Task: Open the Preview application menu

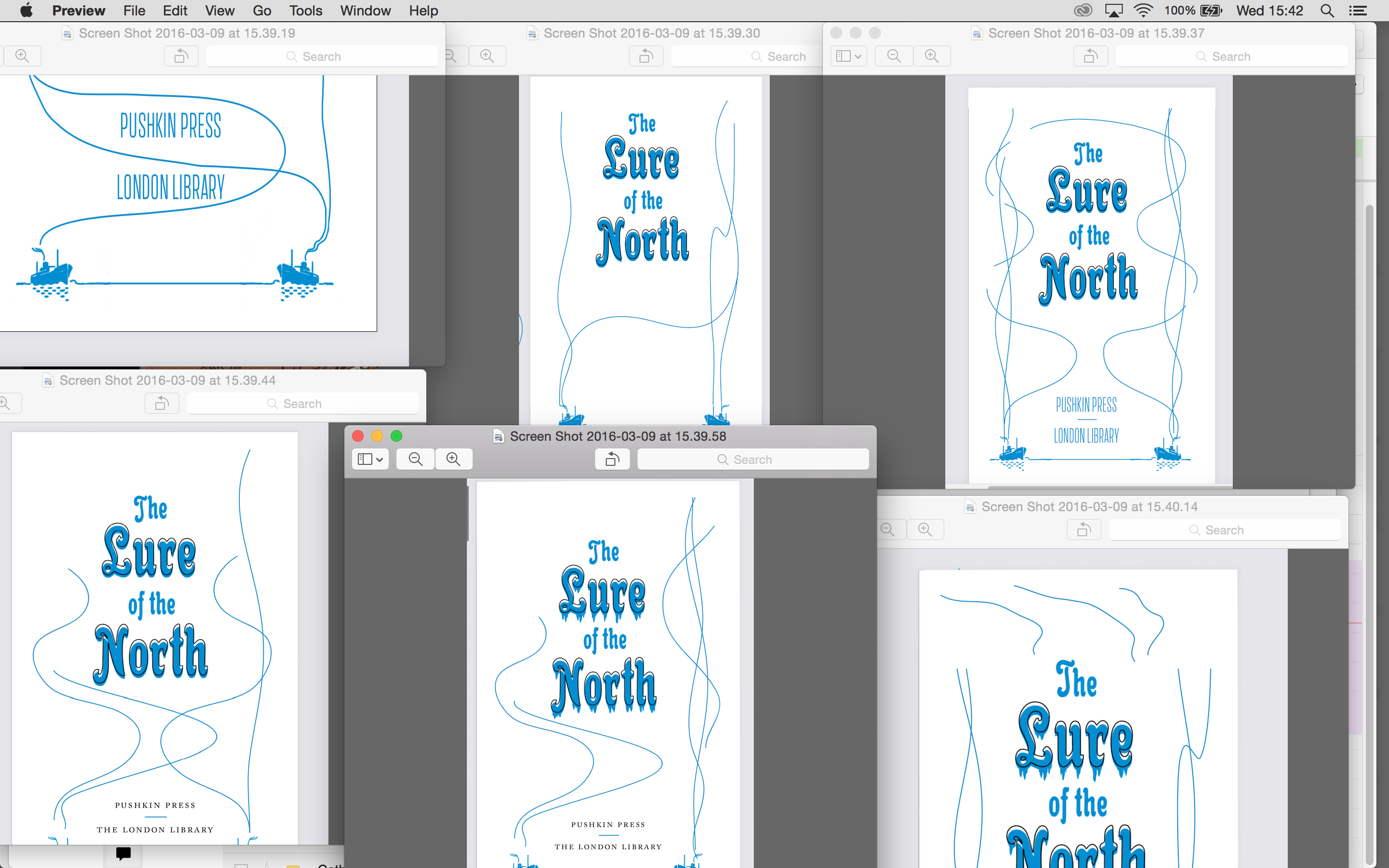Action: click(x=79, y=10)
